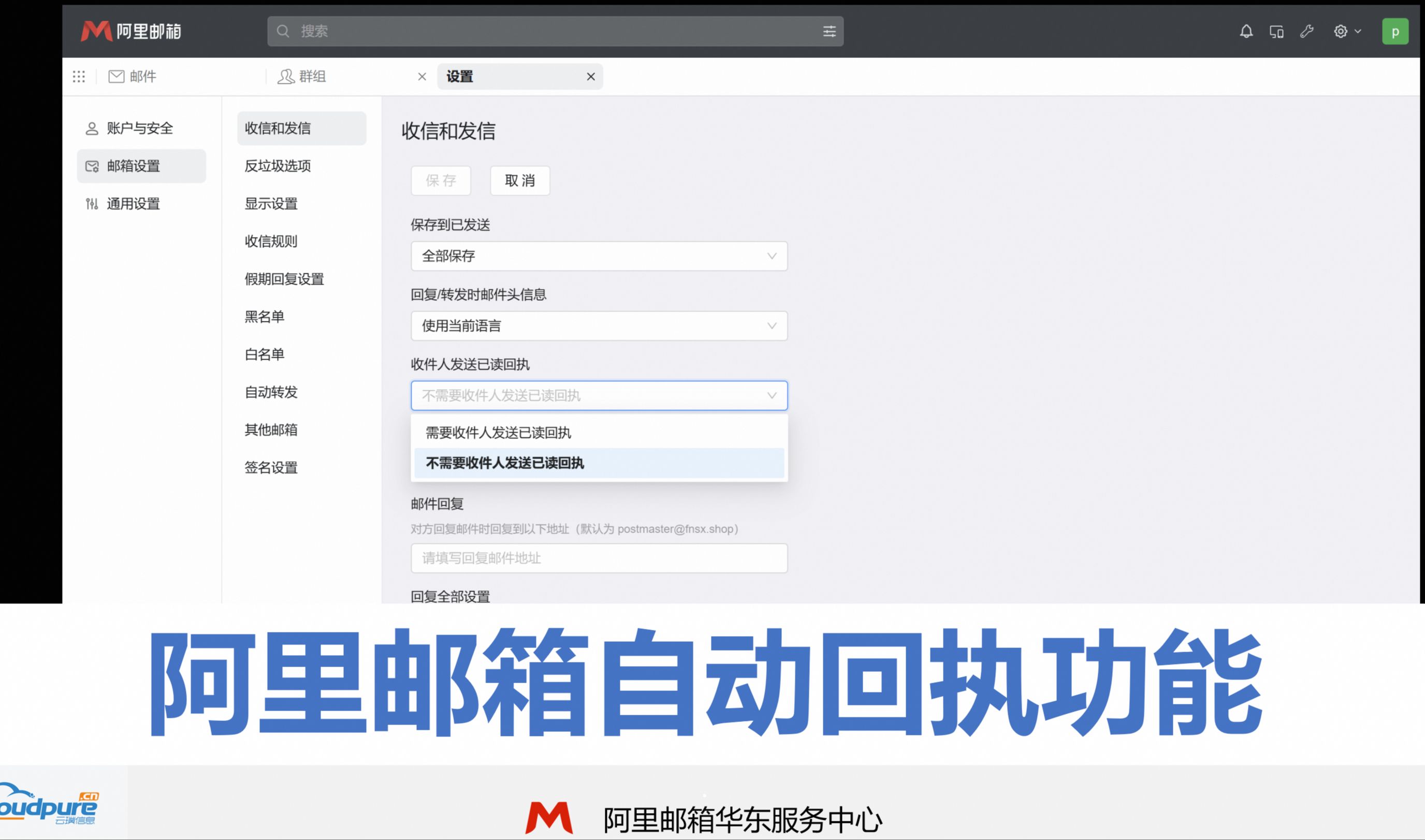The height and width of the screenshot is (840, 1425).
Task: Click the wrench tools icon
Action: pos(1306,31)
